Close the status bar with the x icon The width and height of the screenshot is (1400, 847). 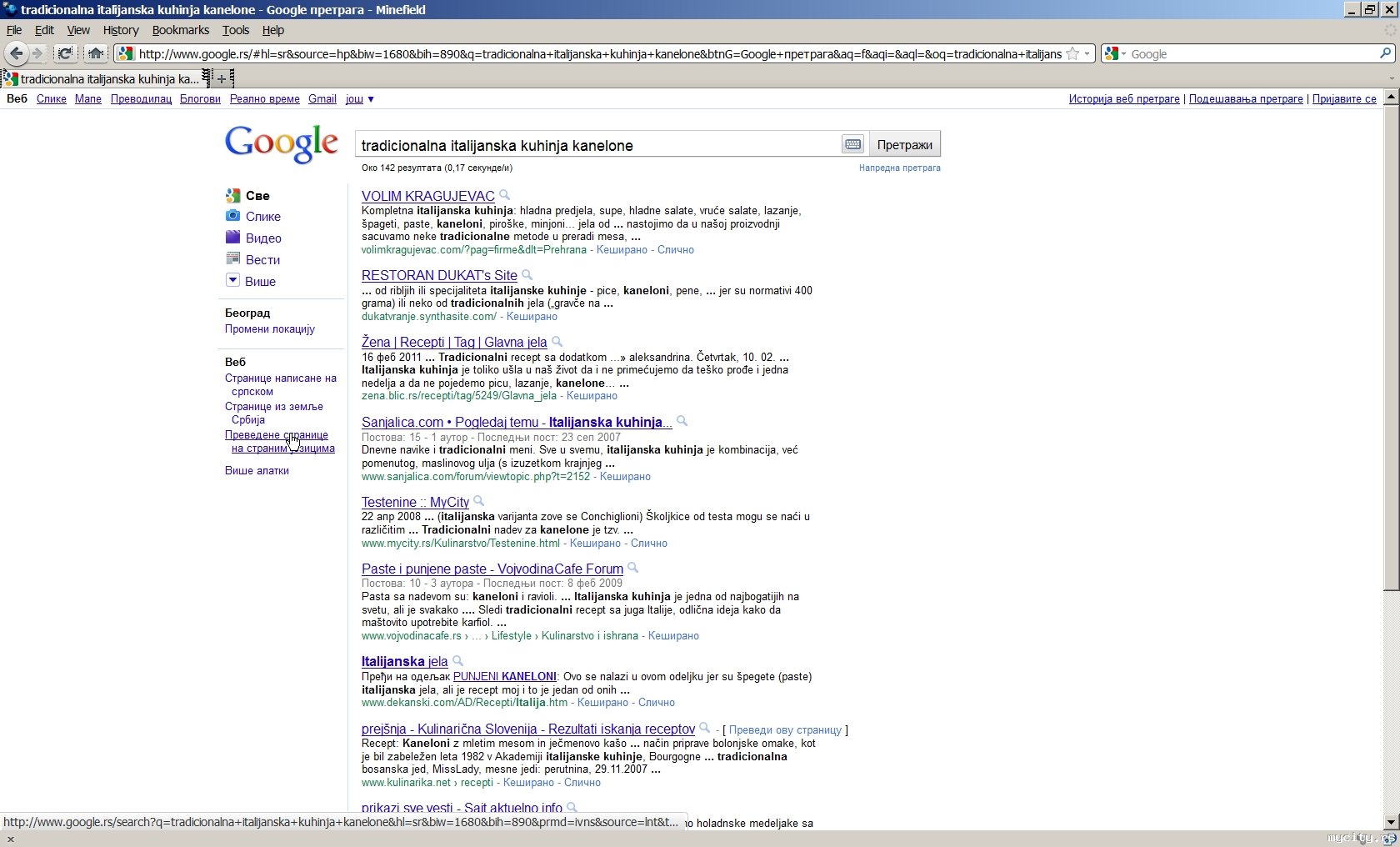coord(10,839)
